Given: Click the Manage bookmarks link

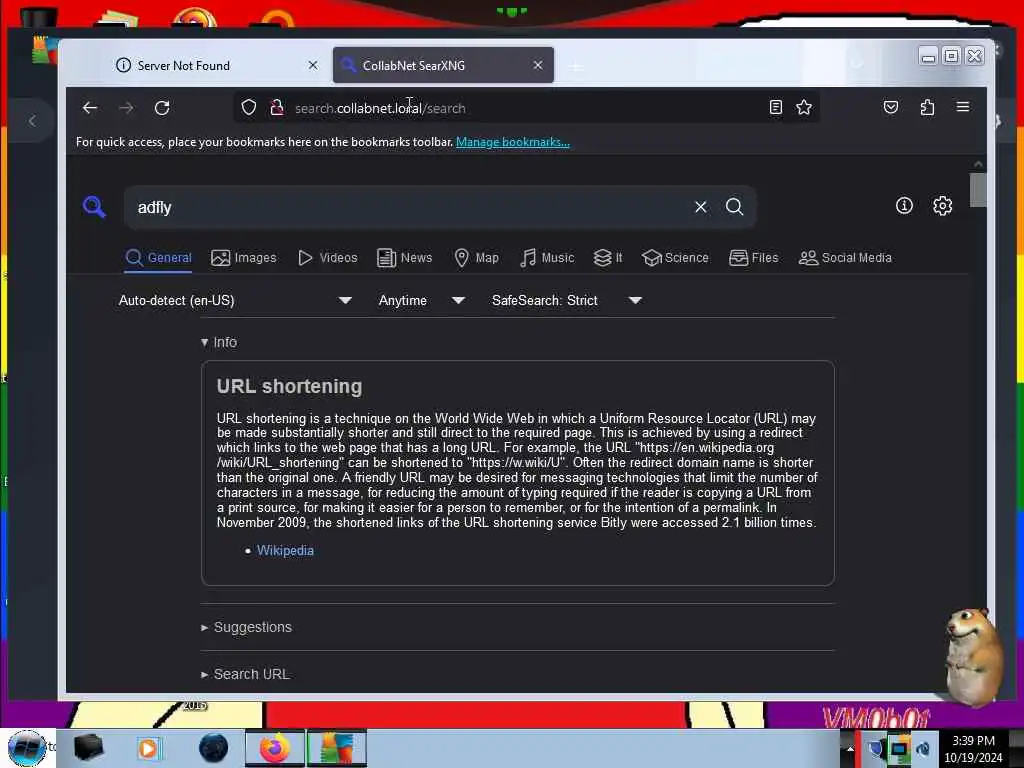Looking at the screenshot, I should [x=513, y=142].
